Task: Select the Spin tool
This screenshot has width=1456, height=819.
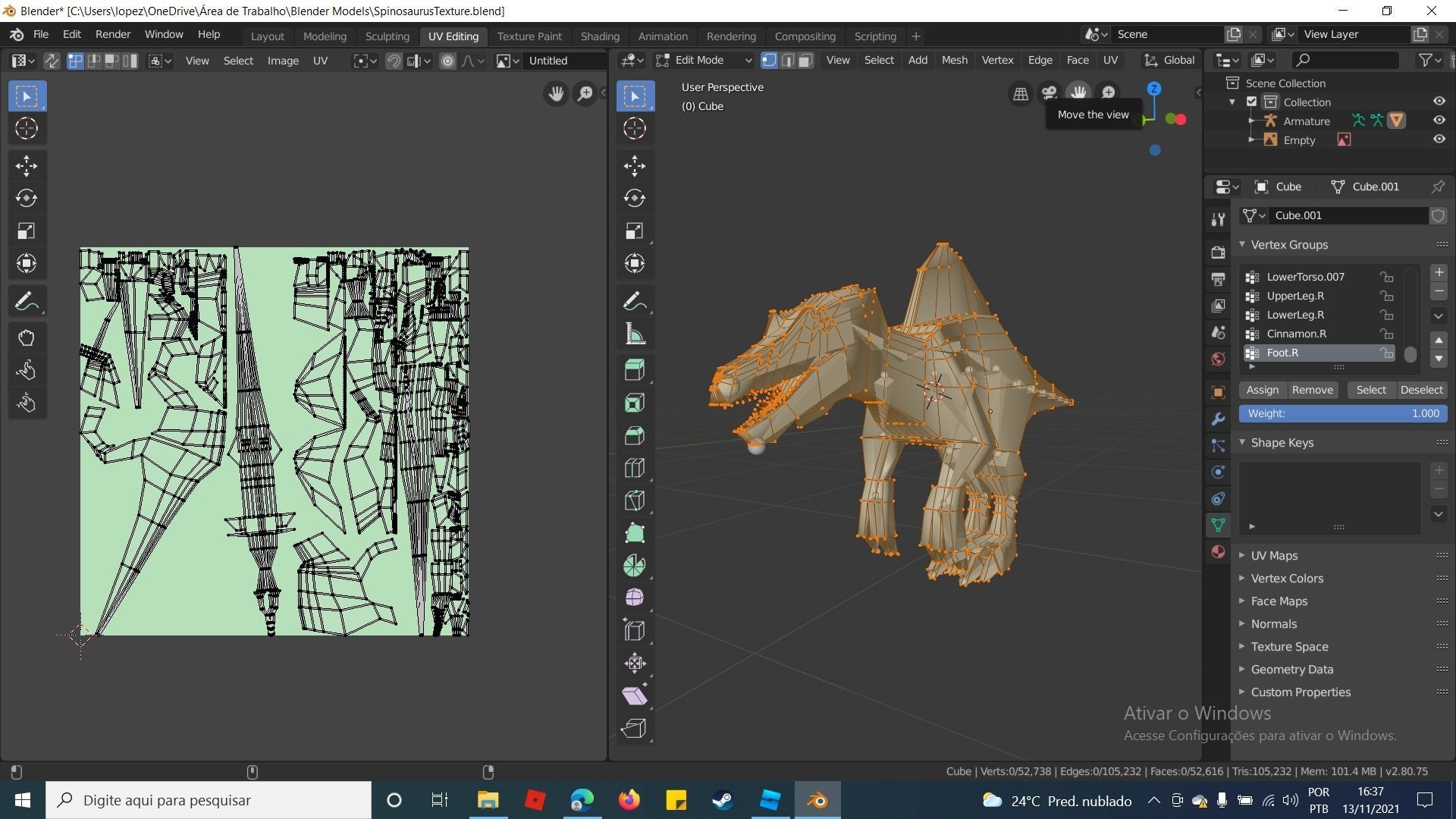Action: coord(635,566)
